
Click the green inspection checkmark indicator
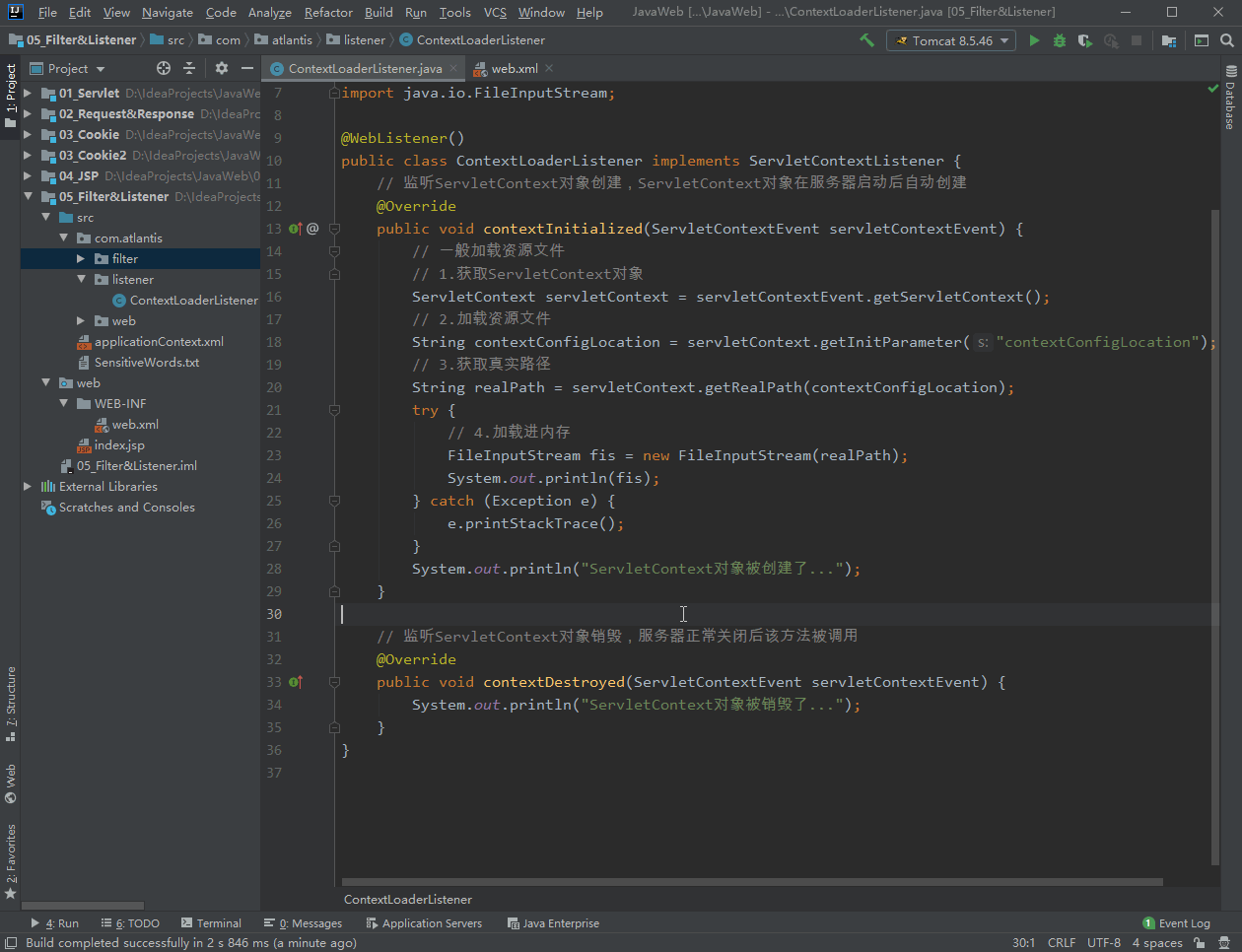pyautogui.click(x=1213, y=89)
